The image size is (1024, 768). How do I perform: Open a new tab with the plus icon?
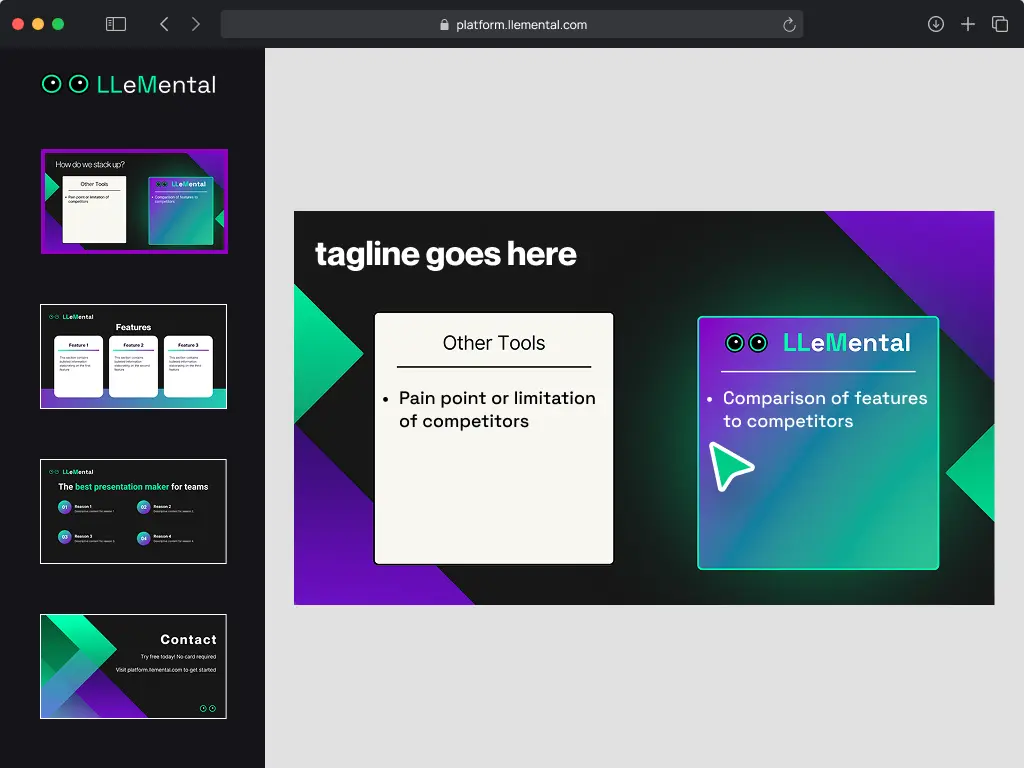point(968,23)
